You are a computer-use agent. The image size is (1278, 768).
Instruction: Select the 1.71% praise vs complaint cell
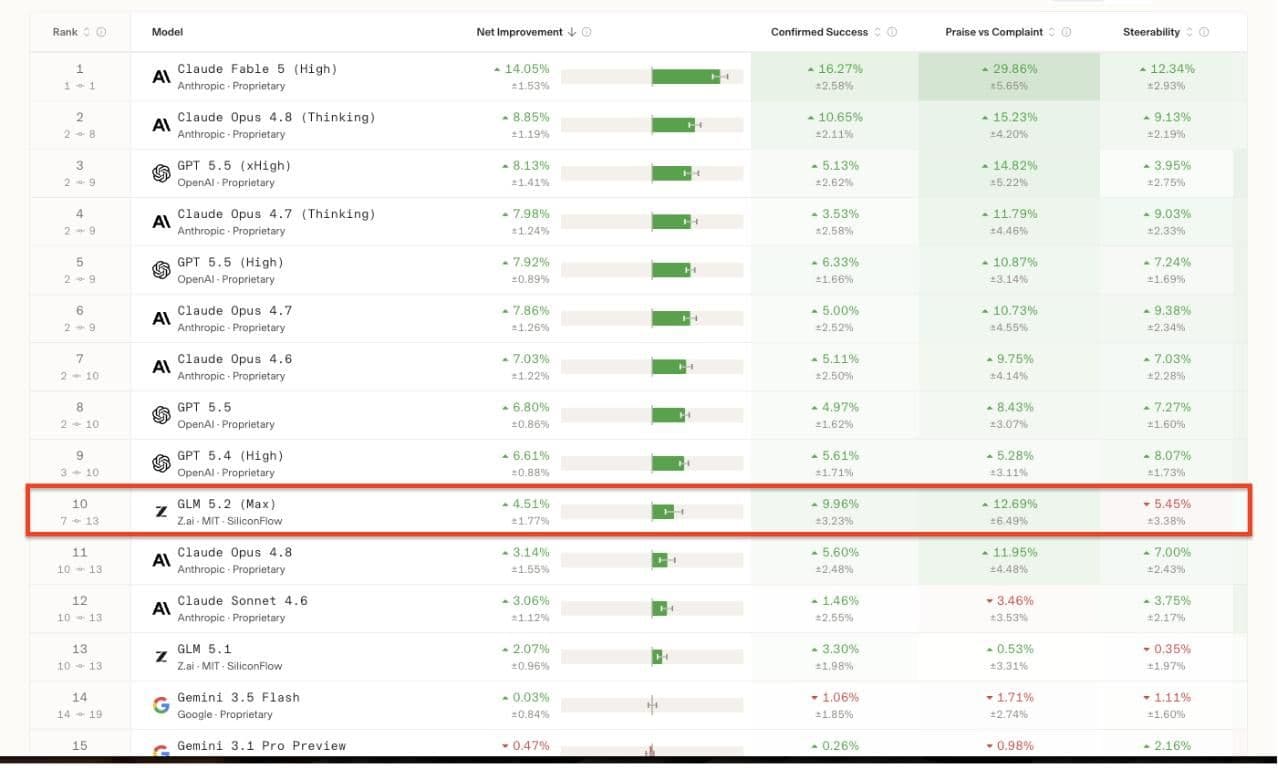[1009, 705]
